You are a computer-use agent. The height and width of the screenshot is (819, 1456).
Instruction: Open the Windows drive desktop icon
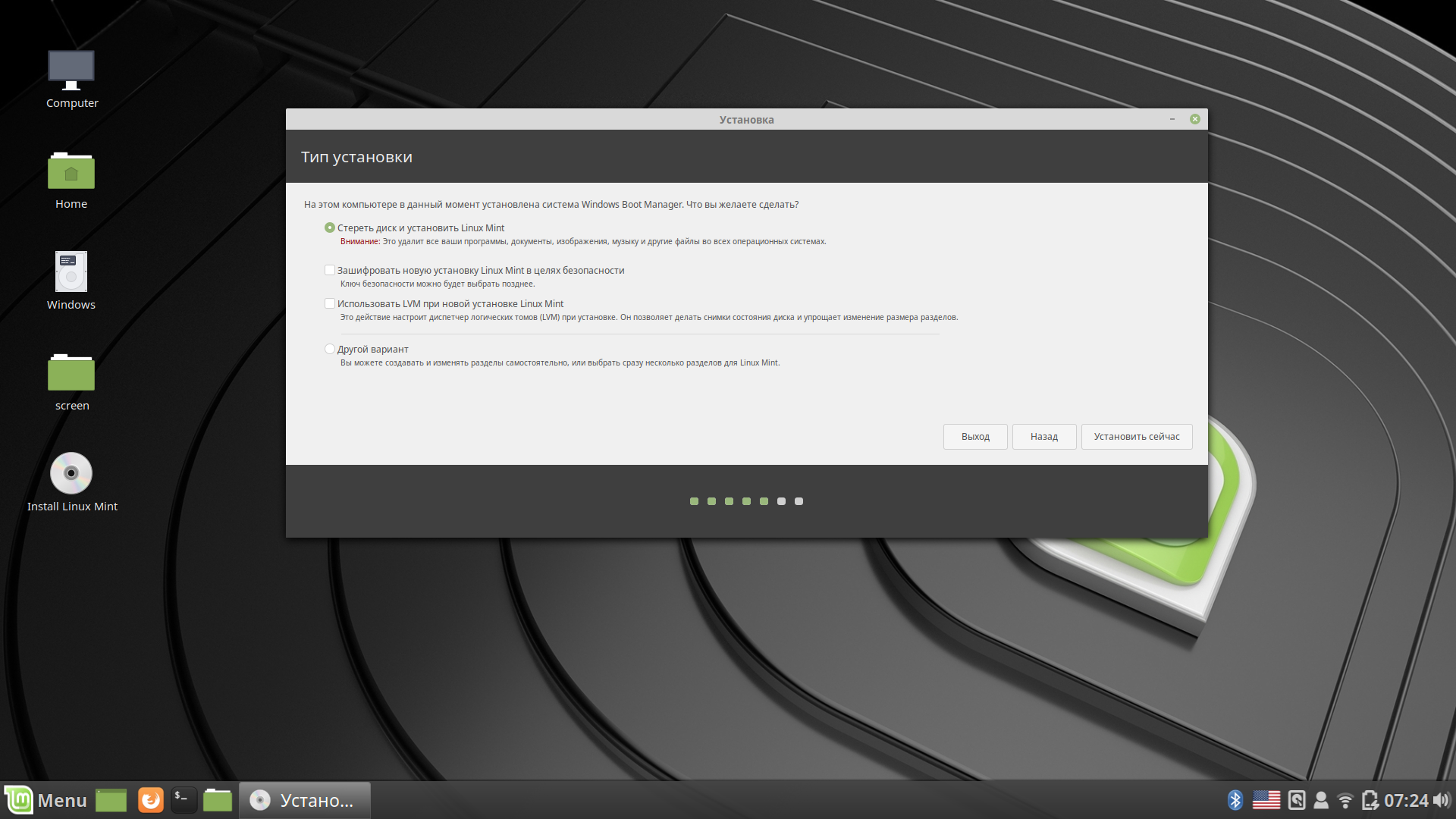point(71,281)
